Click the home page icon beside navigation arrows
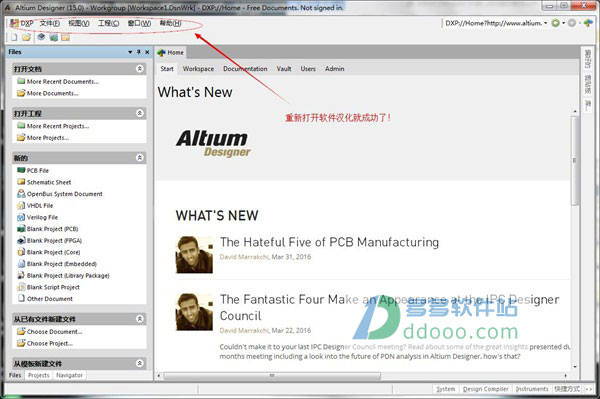The height and width of the screenshot is (399, 600). click(588, 23)
